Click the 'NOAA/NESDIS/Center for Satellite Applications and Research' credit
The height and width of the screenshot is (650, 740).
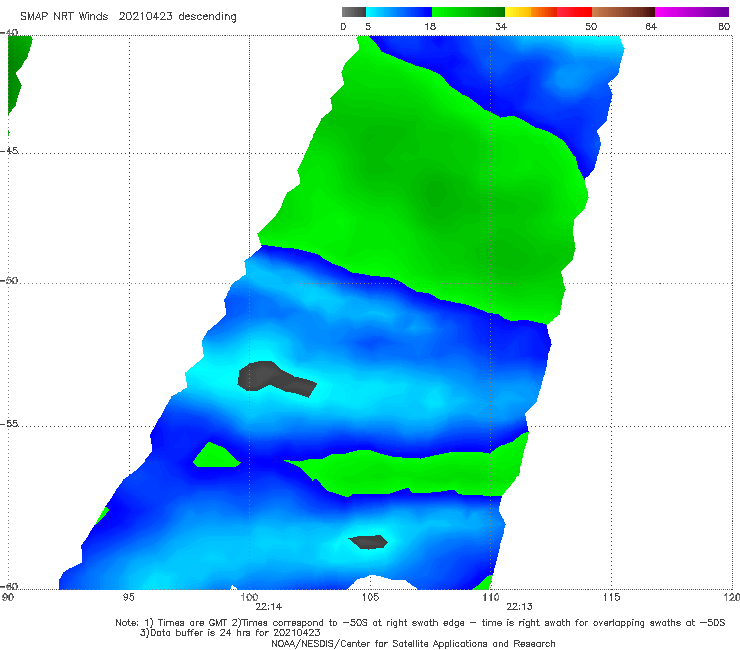pyautogui.click(x=413, y=643)
